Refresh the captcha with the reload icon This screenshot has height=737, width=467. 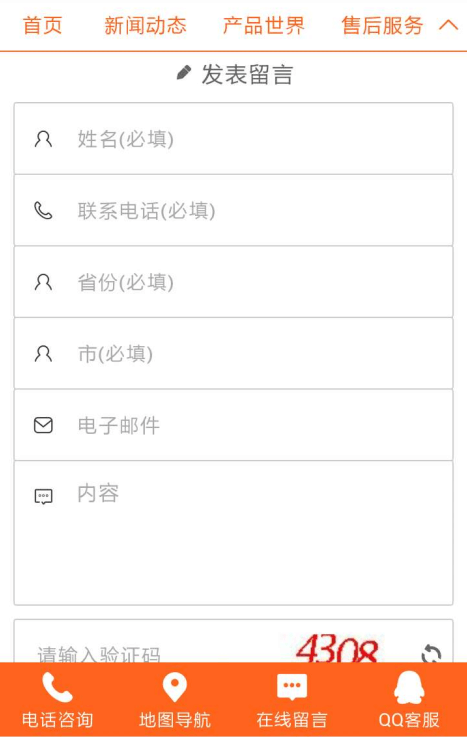[431, 653]
